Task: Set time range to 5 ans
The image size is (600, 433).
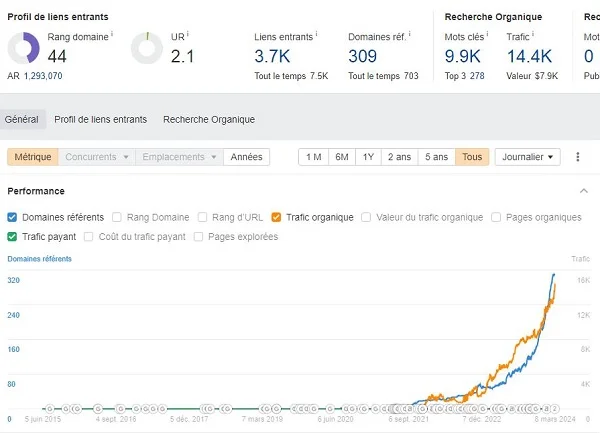Action: coord(436,157)
